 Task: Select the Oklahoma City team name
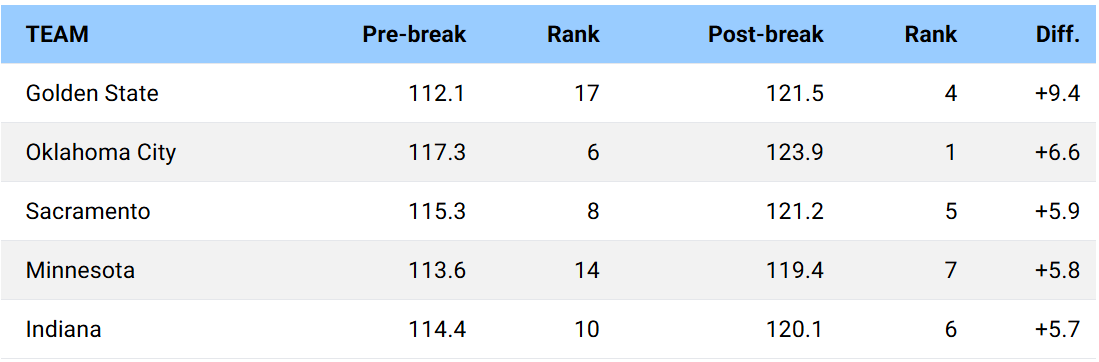tap(101, 152)
